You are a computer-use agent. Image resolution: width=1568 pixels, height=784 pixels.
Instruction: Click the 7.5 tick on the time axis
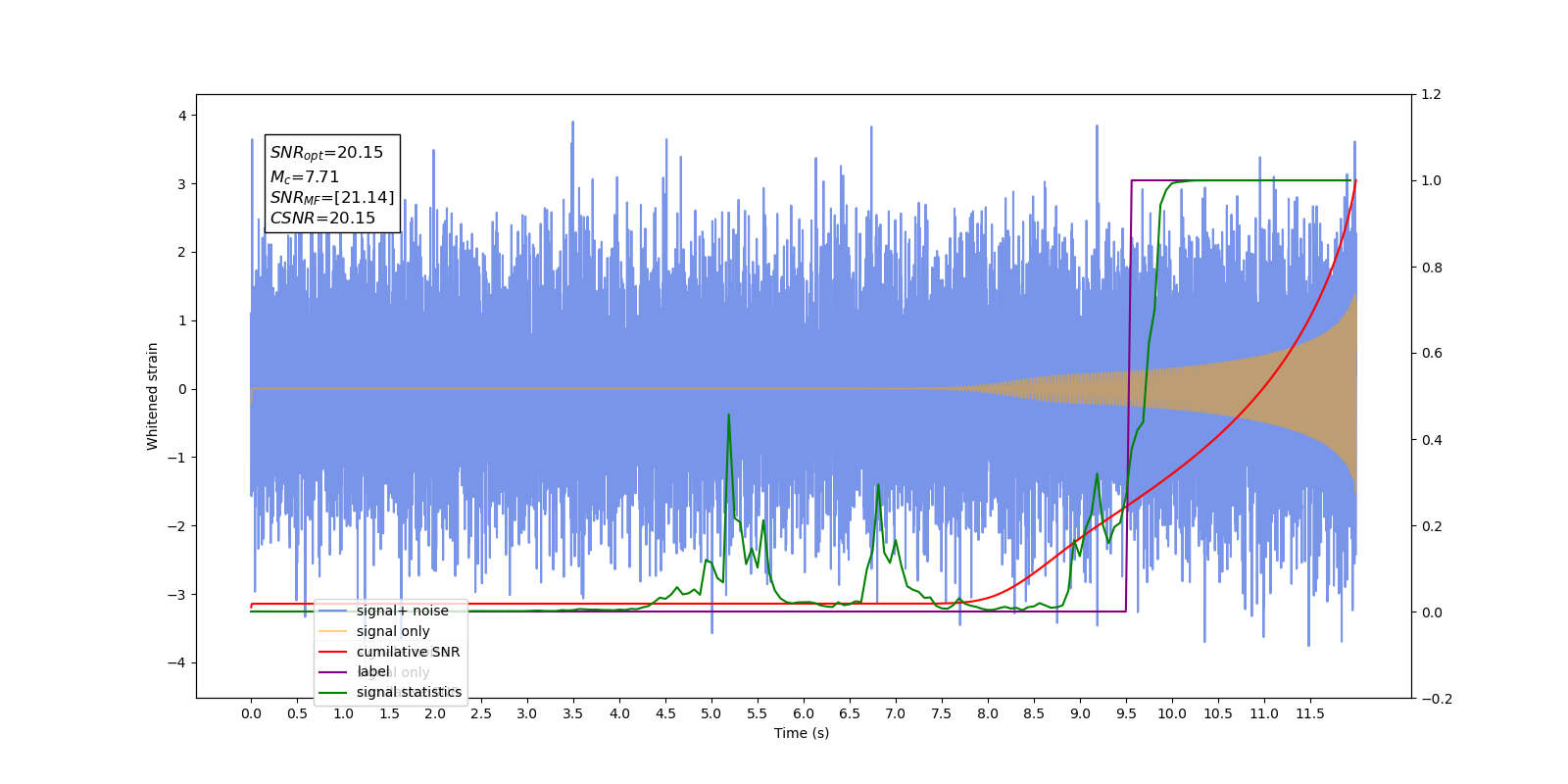click(942, 713)
